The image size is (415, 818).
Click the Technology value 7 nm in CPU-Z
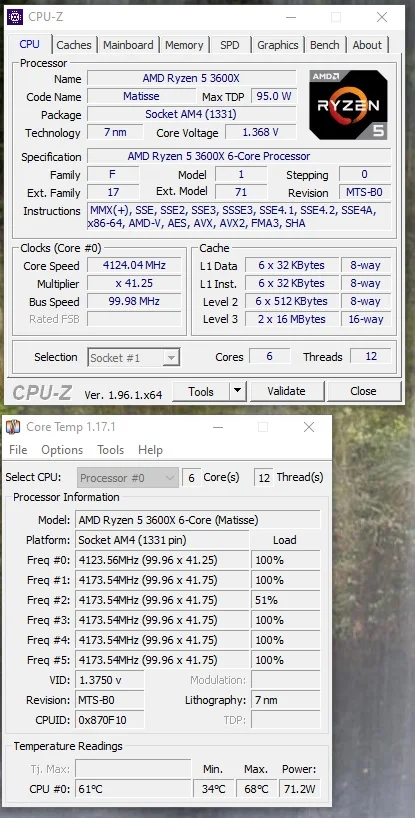tap(115, 133)
